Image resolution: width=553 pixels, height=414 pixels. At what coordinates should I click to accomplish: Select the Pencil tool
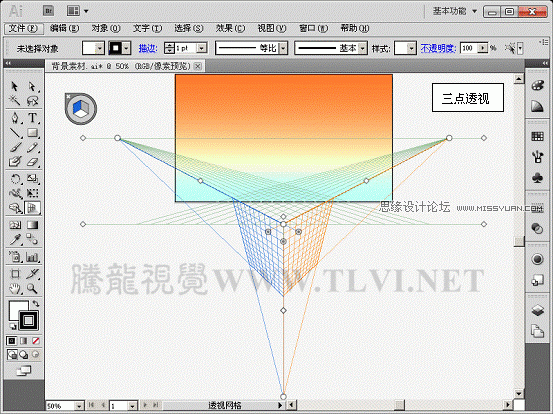point(32,147)
